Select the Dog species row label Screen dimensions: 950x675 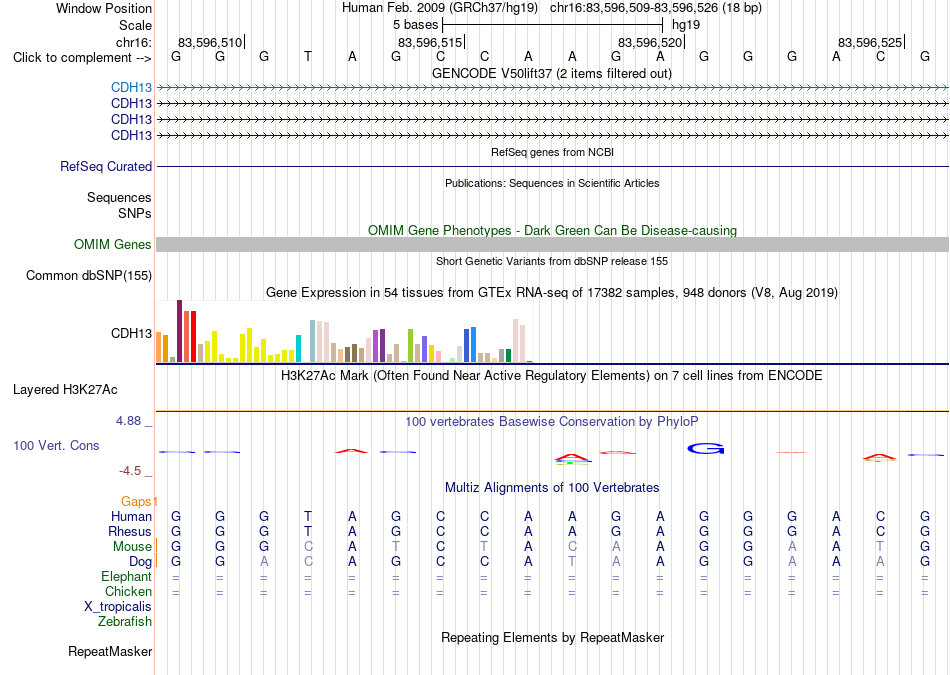(140, 562)
